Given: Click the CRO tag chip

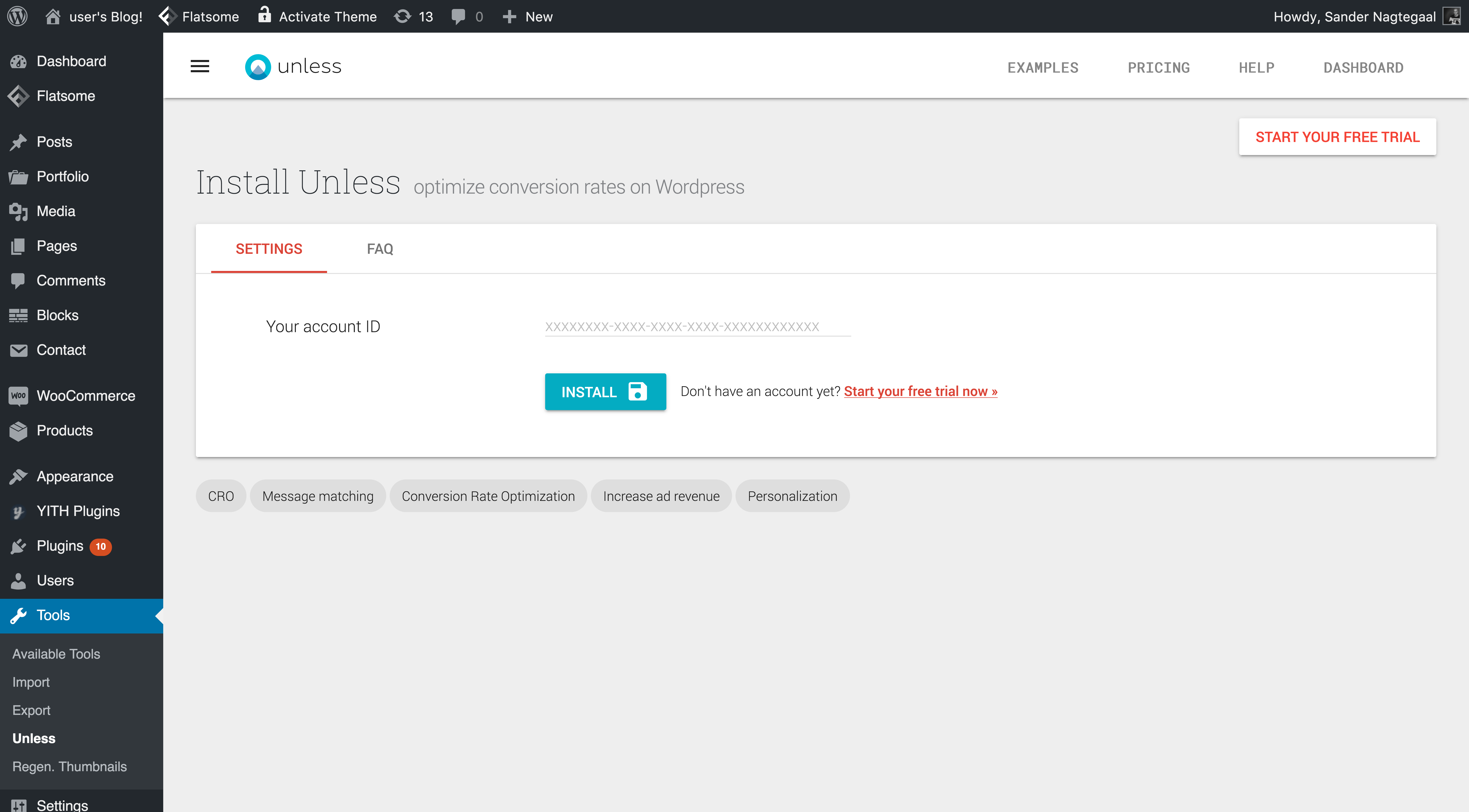Looking at the screenshot, I should (221, 496).
